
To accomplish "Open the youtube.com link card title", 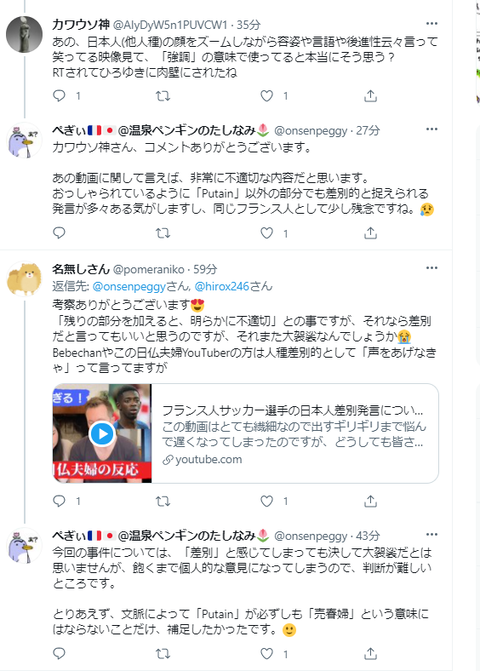I will (x=293, y=411).
